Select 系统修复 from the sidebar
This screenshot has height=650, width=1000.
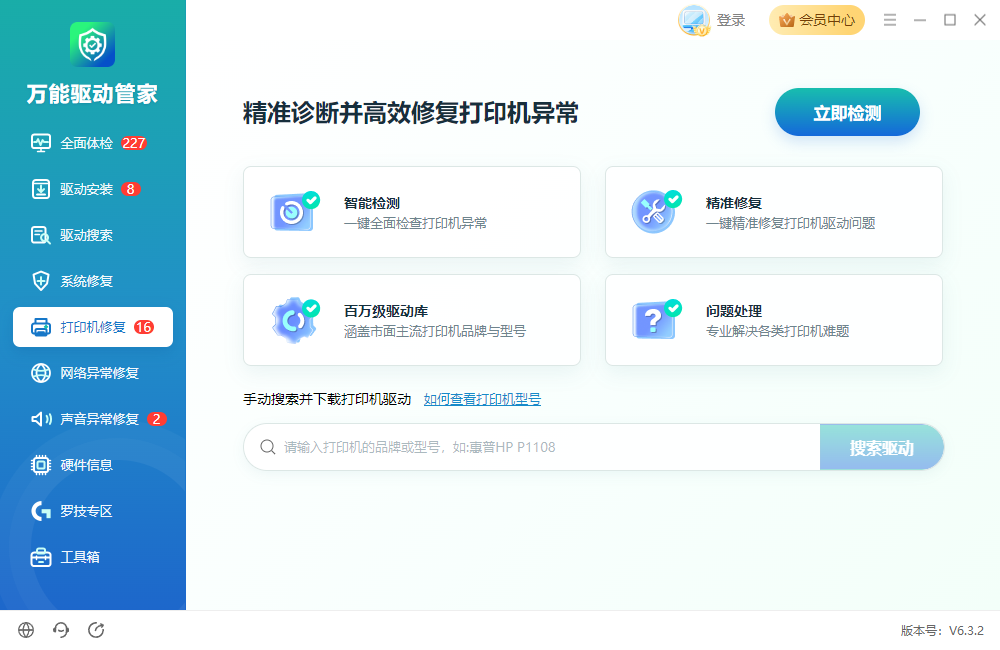92,281
